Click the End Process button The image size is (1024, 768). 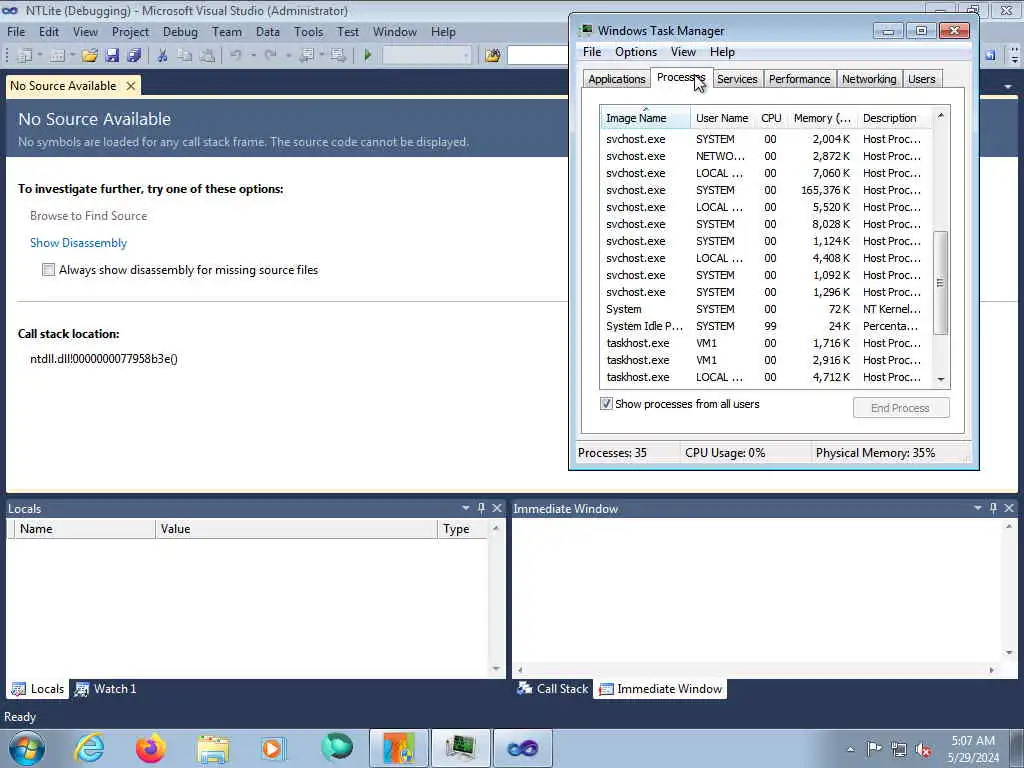901,408
